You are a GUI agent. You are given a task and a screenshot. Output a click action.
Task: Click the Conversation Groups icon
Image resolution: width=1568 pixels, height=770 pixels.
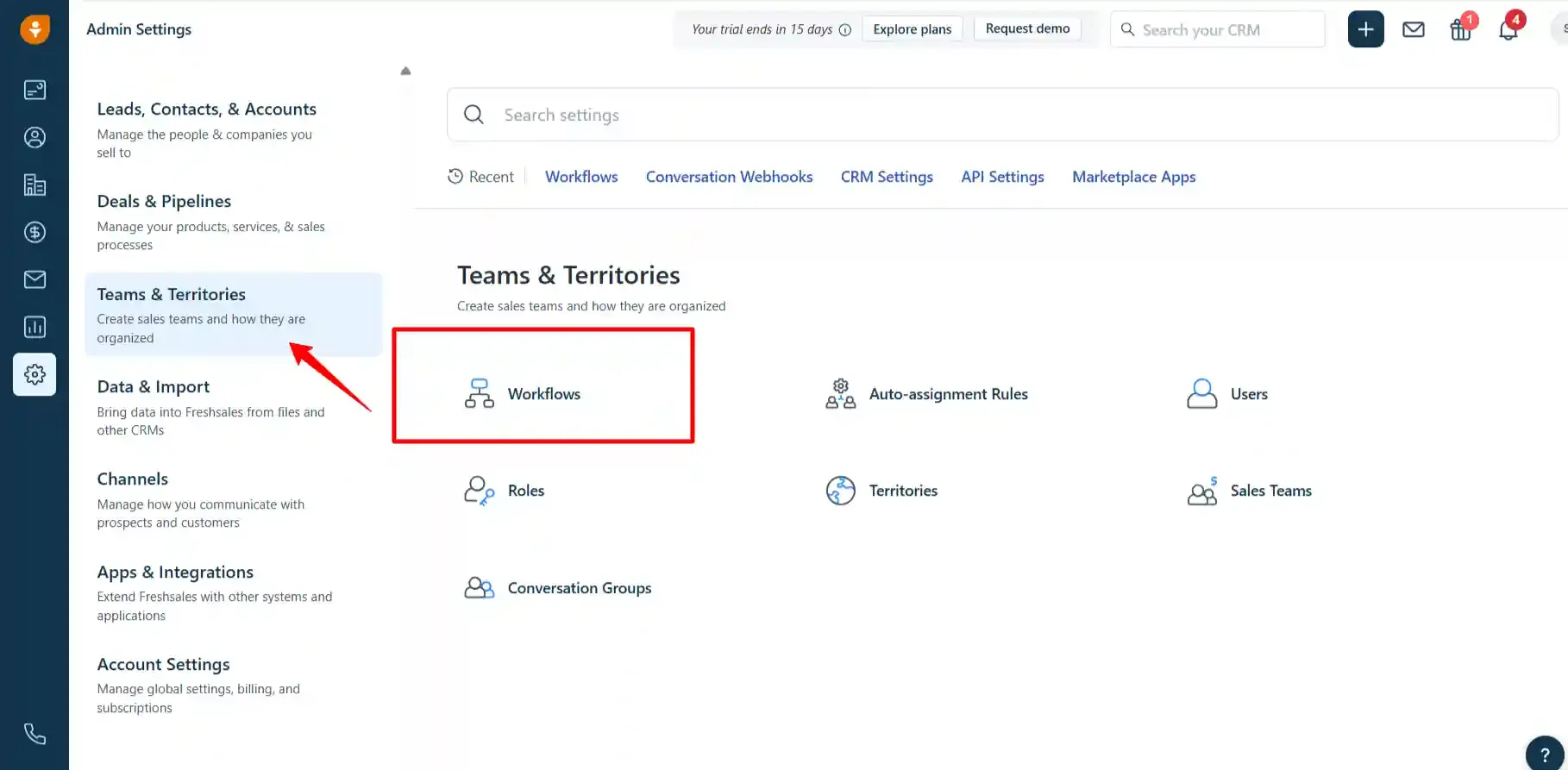(x=480, y=587)
